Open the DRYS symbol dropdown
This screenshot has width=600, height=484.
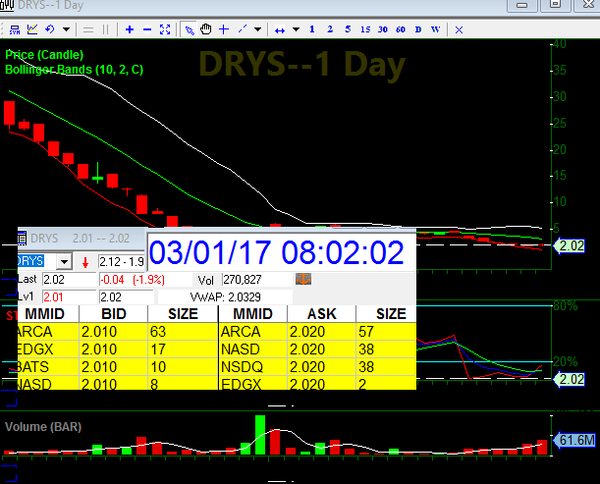pyautogui.click(x=67, y=261)
